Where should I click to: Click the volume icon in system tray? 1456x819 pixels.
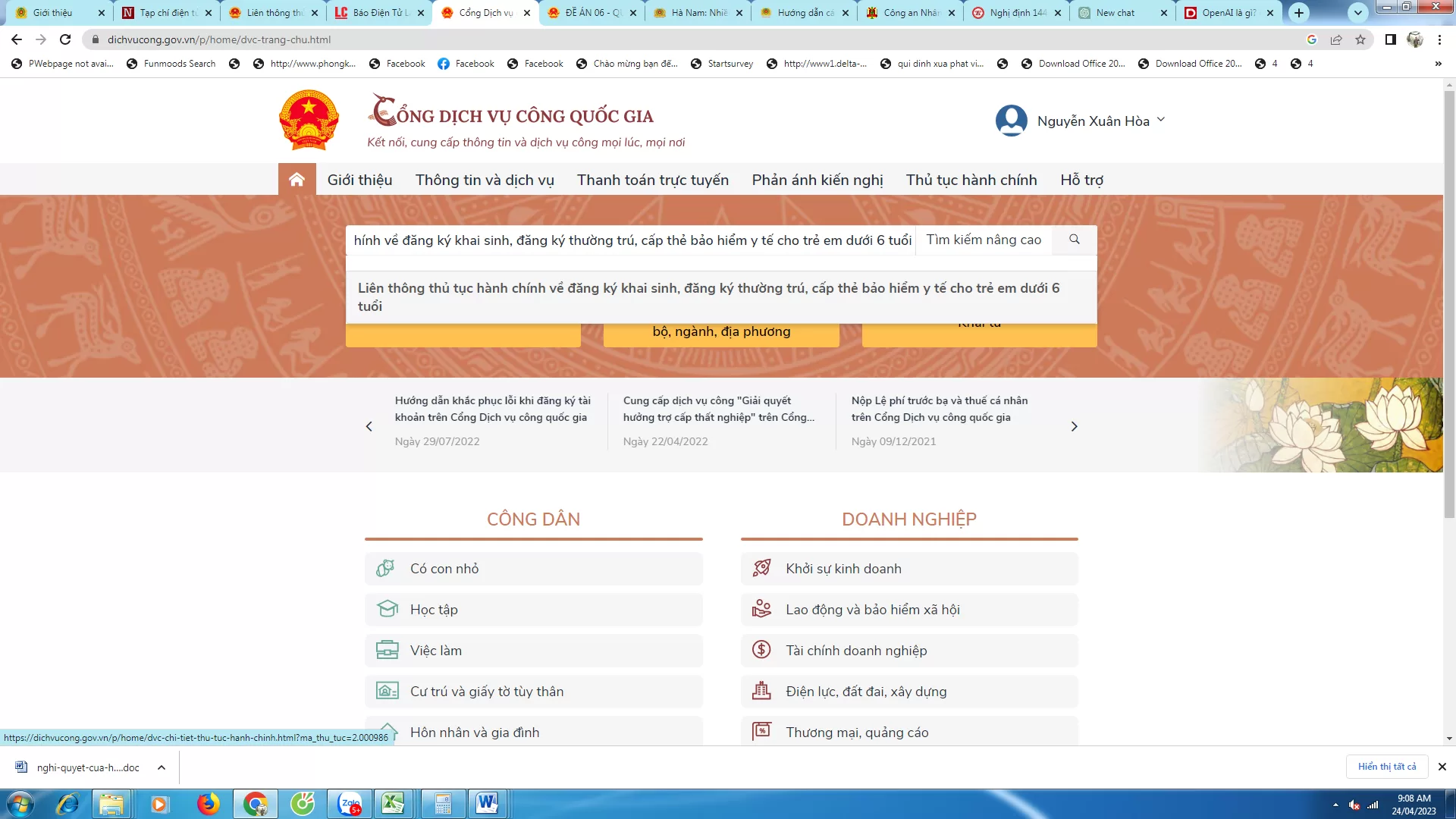1354,805
